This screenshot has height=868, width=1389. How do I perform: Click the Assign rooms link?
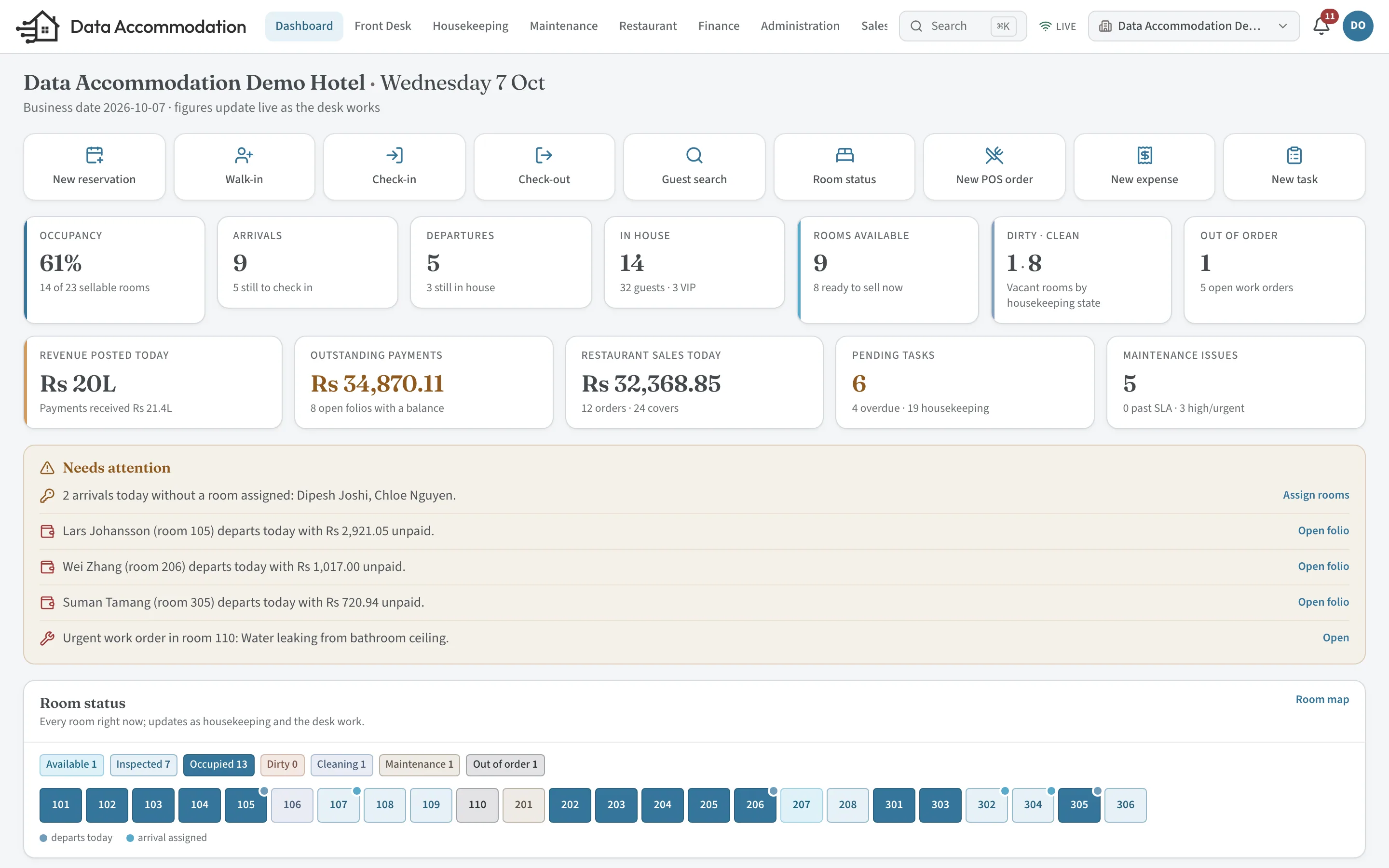tap(1316, 495)
